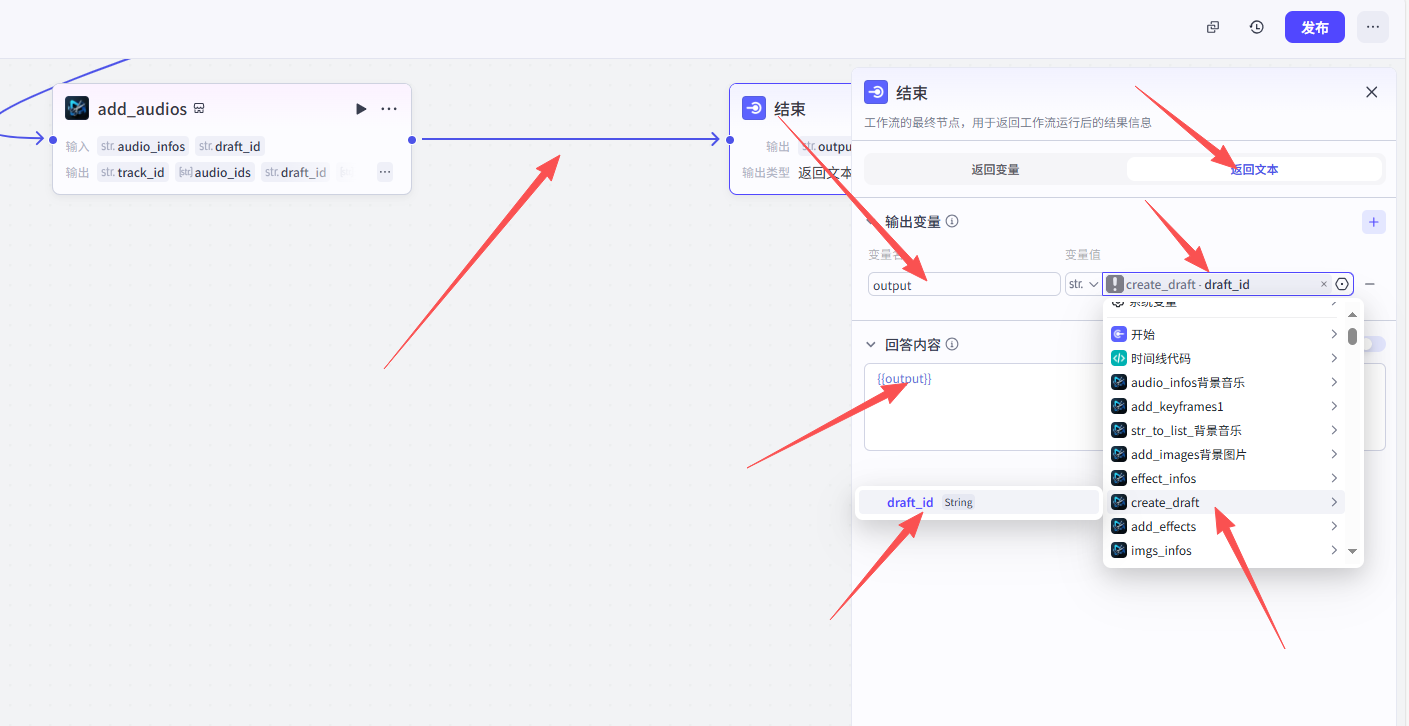Click the 发布 publish button
The height and width of the screenshot is (726, 1409).
pos(1314,27)
